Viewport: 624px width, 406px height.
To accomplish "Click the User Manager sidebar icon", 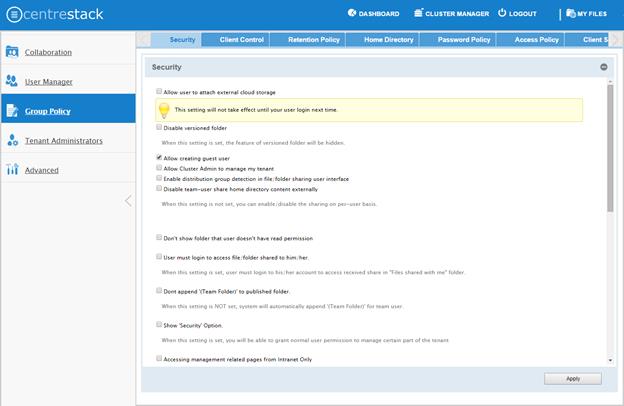I will (12, 81).
